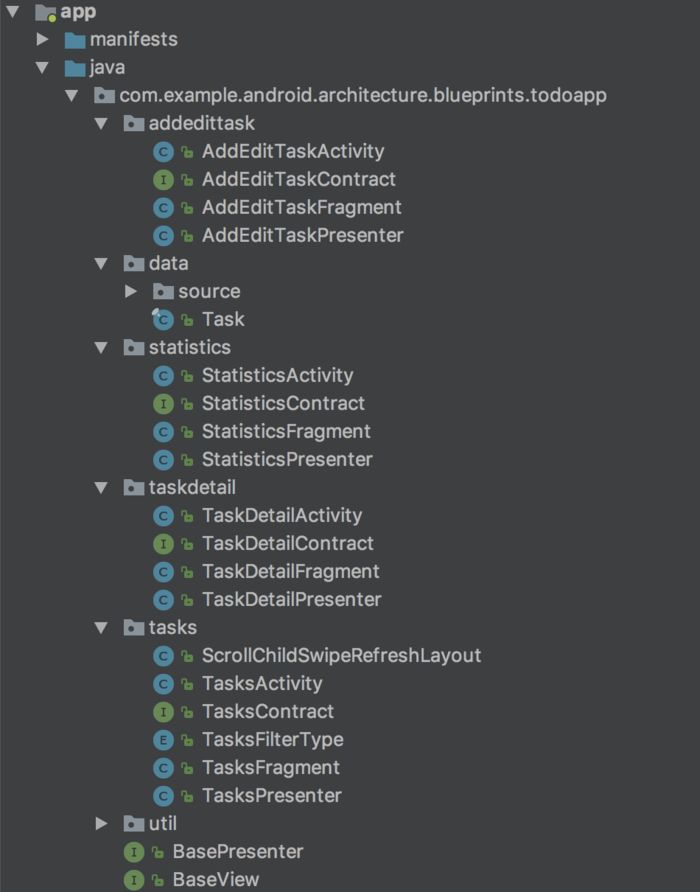The image size is (700, 892).
Task: Click the interface icon beside StatisticsContract
Action: tap(163, 404)
